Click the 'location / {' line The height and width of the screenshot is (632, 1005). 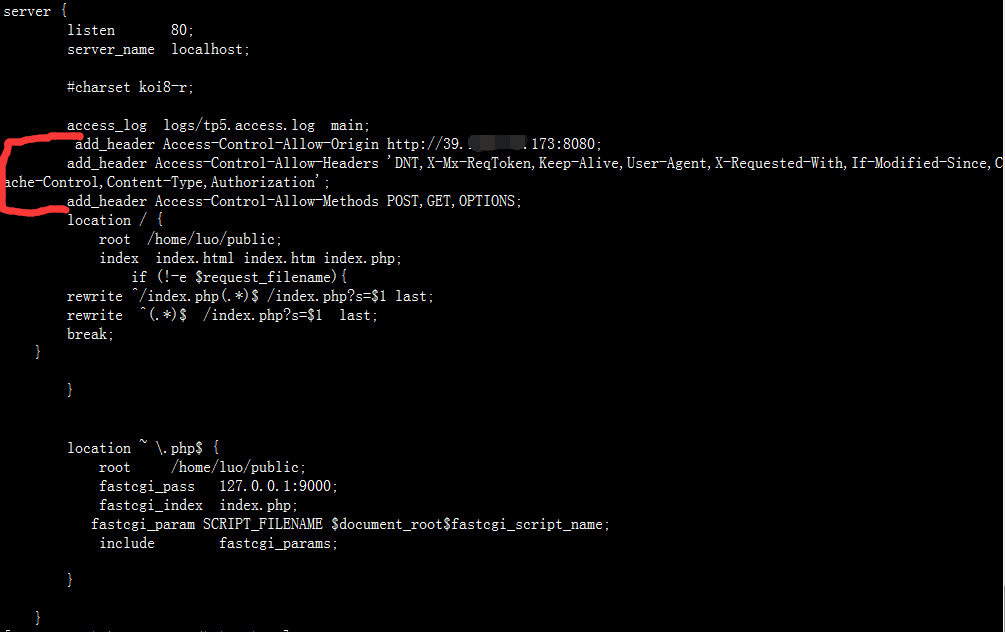tap(114, 220)
